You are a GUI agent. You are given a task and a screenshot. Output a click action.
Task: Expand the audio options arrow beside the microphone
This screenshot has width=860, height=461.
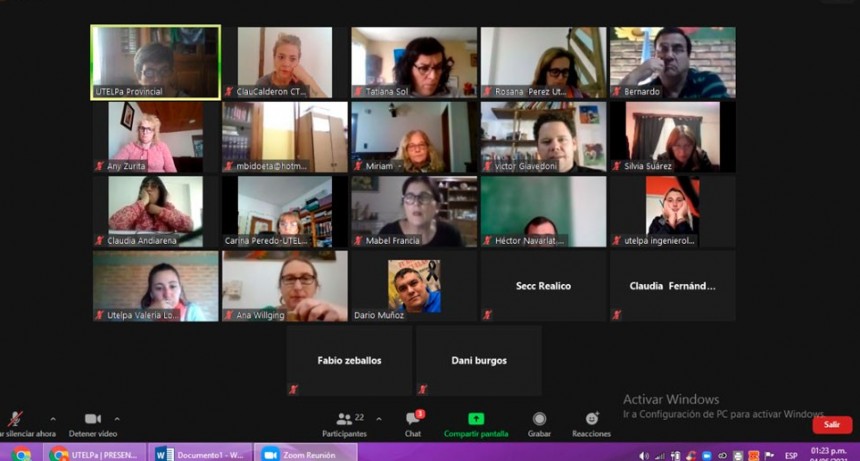[x=53, y=419]
